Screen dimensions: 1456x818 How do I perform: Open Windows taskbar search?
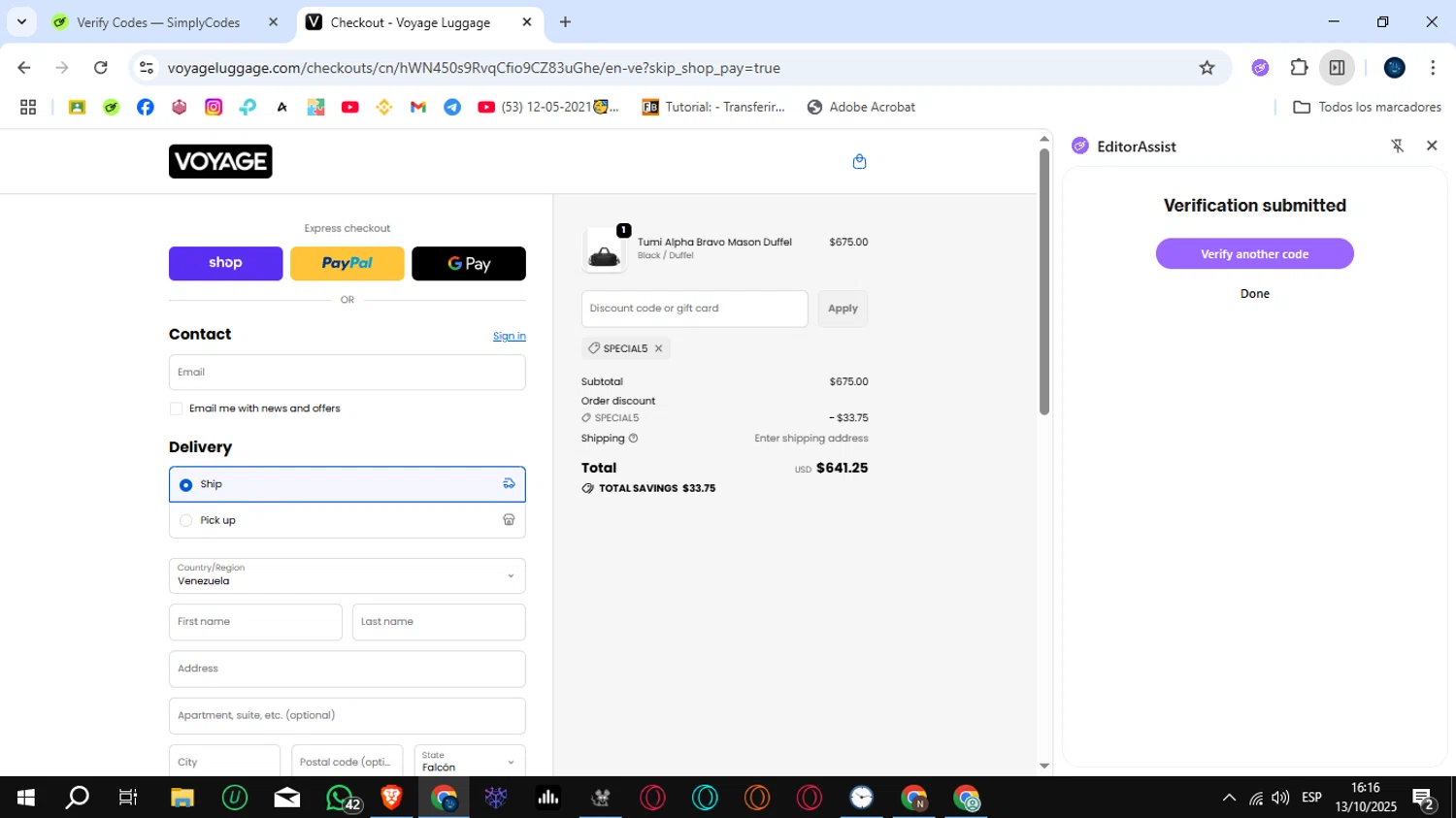(77, 798)
